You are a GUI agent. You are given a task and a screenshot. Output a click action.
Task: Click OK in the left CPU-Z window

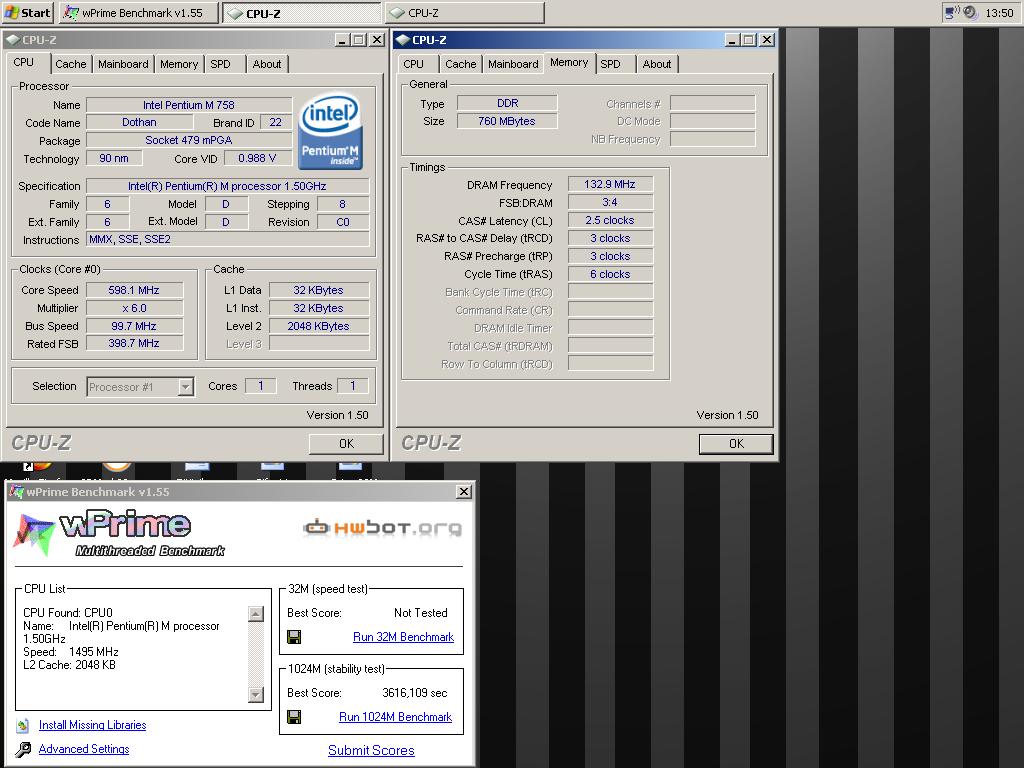point(346,443)
